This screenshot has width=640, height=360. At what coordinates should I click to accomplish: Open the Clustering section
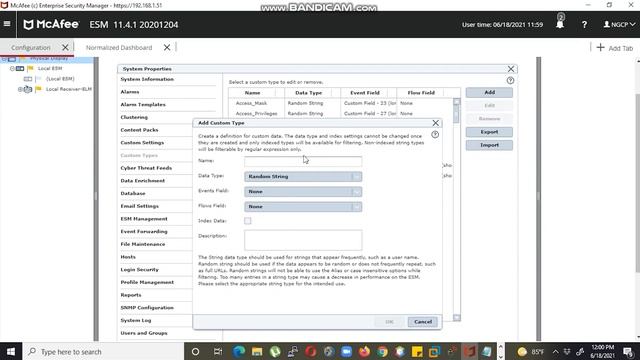134,117
